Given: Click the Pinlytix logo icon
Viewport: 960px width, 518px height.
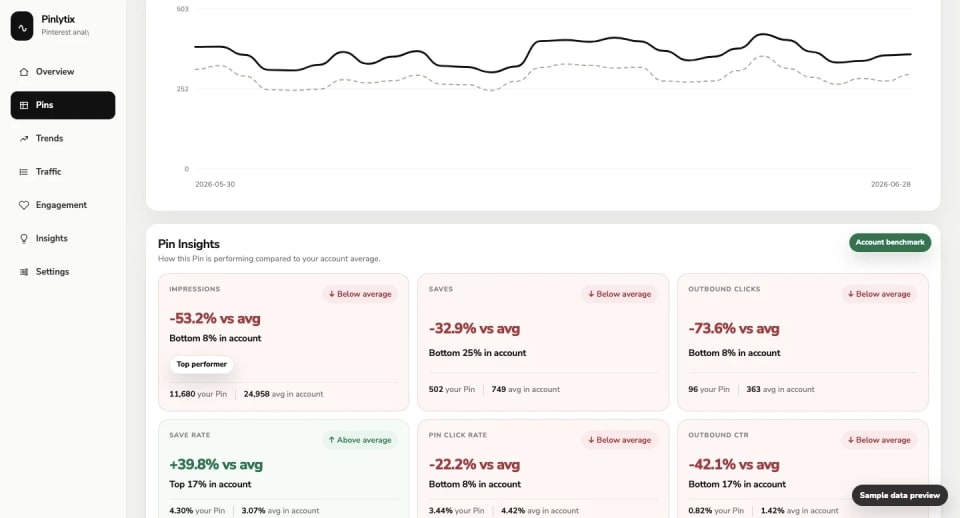Looking at the screenshot, I should point(22,26).
